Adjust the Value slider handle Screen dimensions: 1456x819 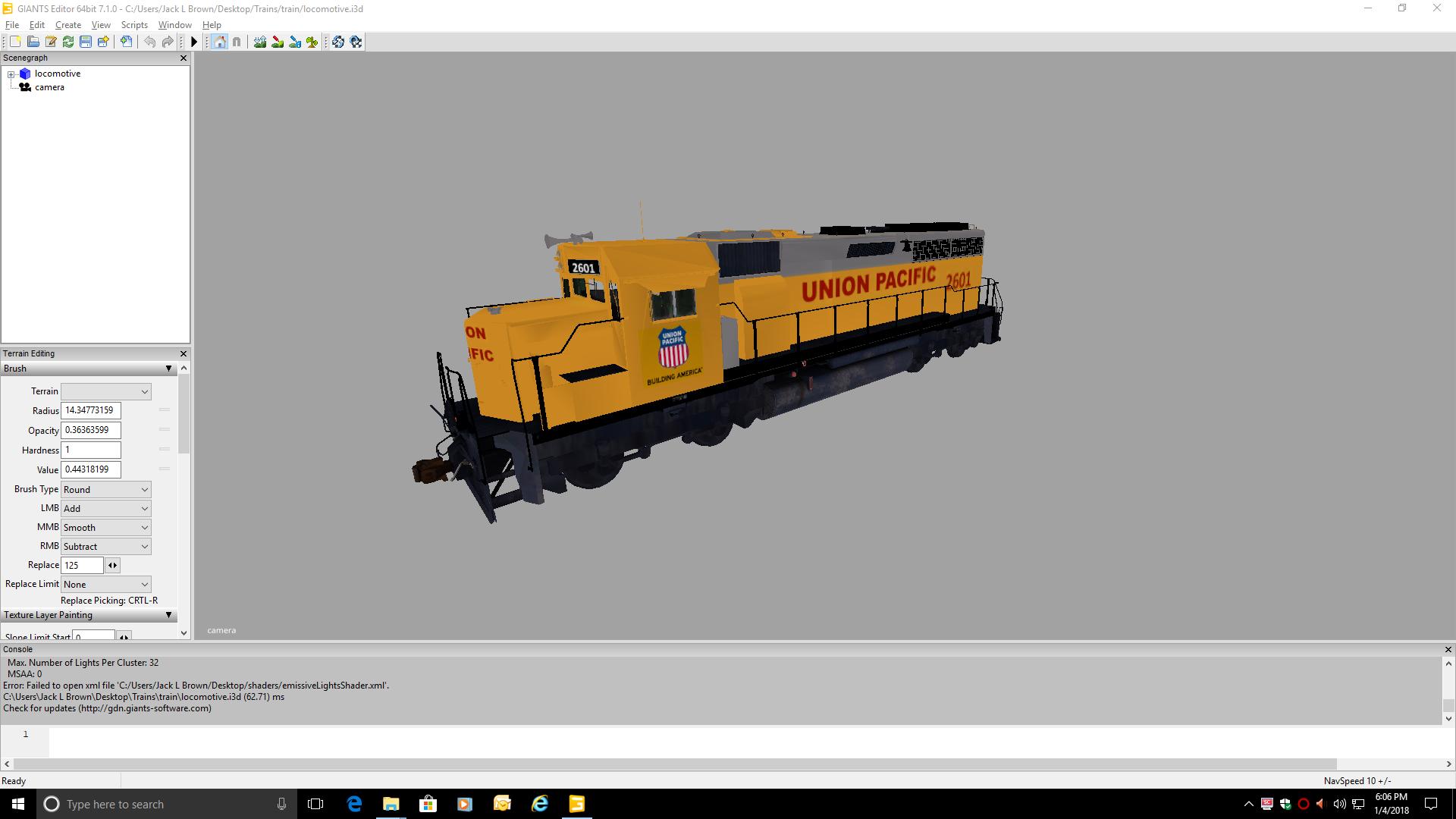(x=165, y=469)
